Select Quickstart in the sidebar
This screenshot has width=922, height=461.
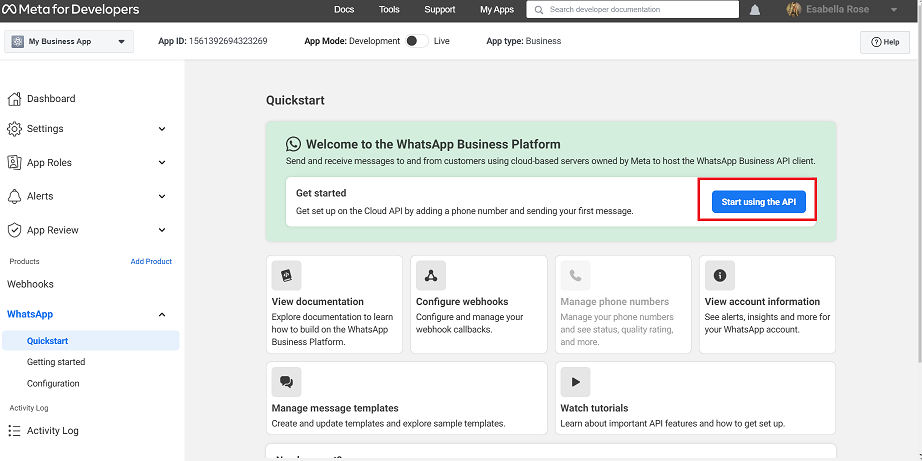pyautogui.click(x=91, y=341)
